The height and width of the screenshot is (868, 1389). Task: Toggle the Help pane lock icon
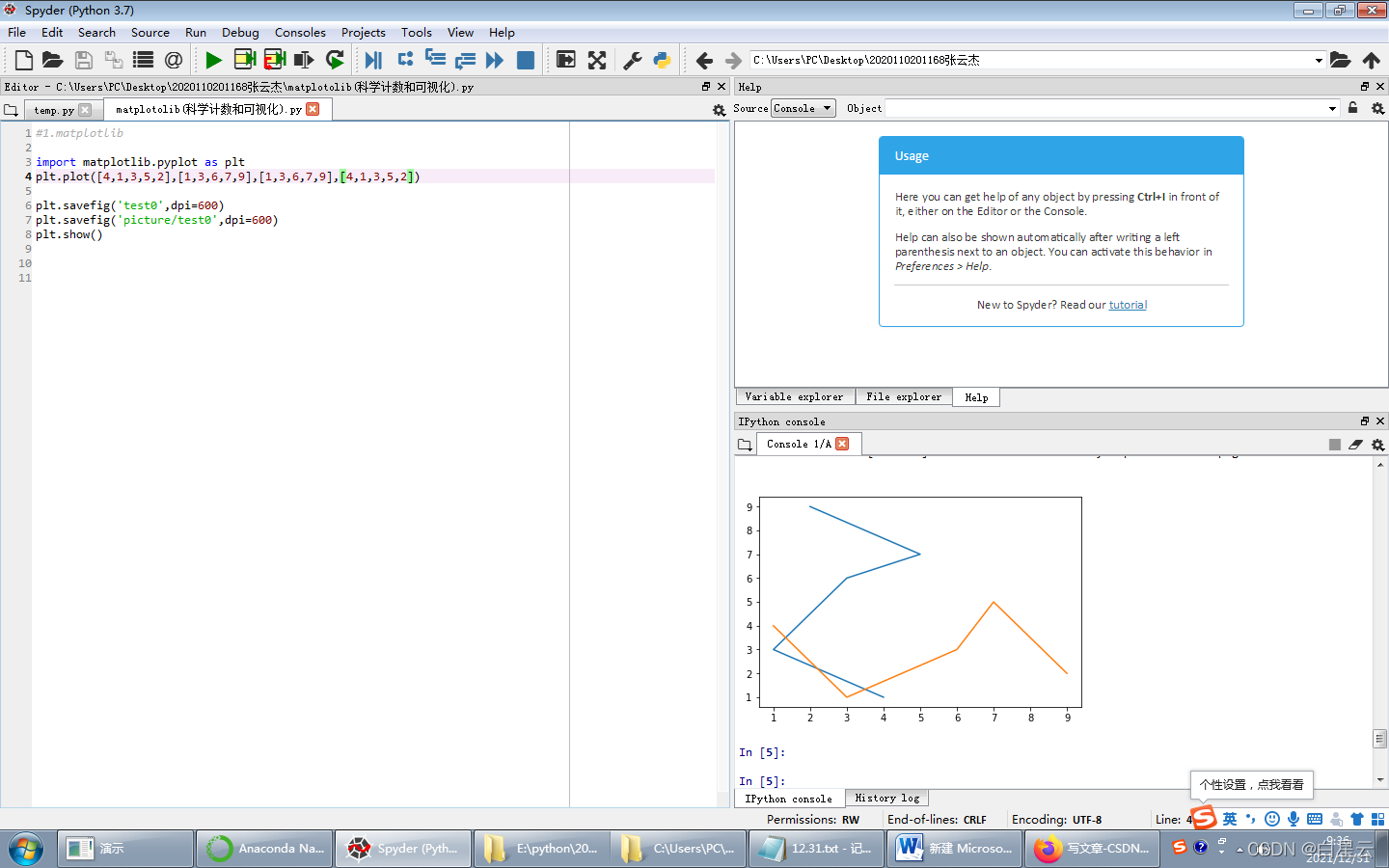coord(1352,108)
